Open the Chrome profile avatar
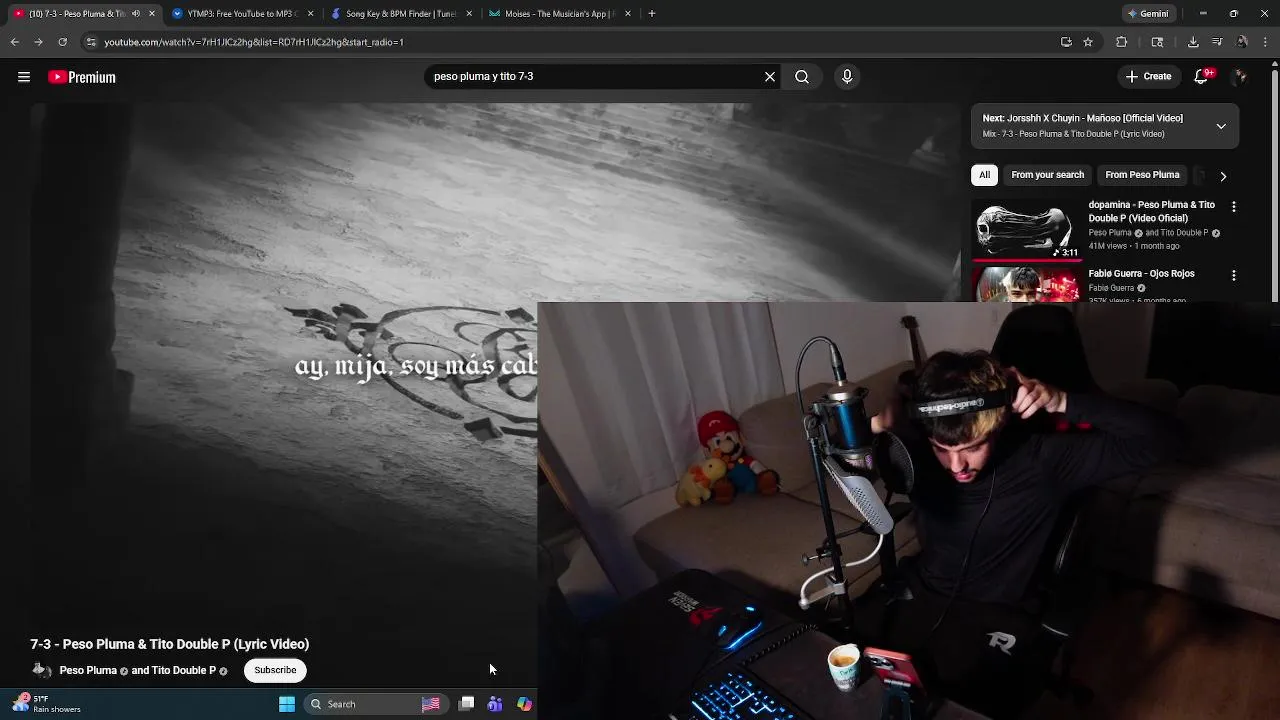This screenshot has height=720, width=1280. [1242, 42]
